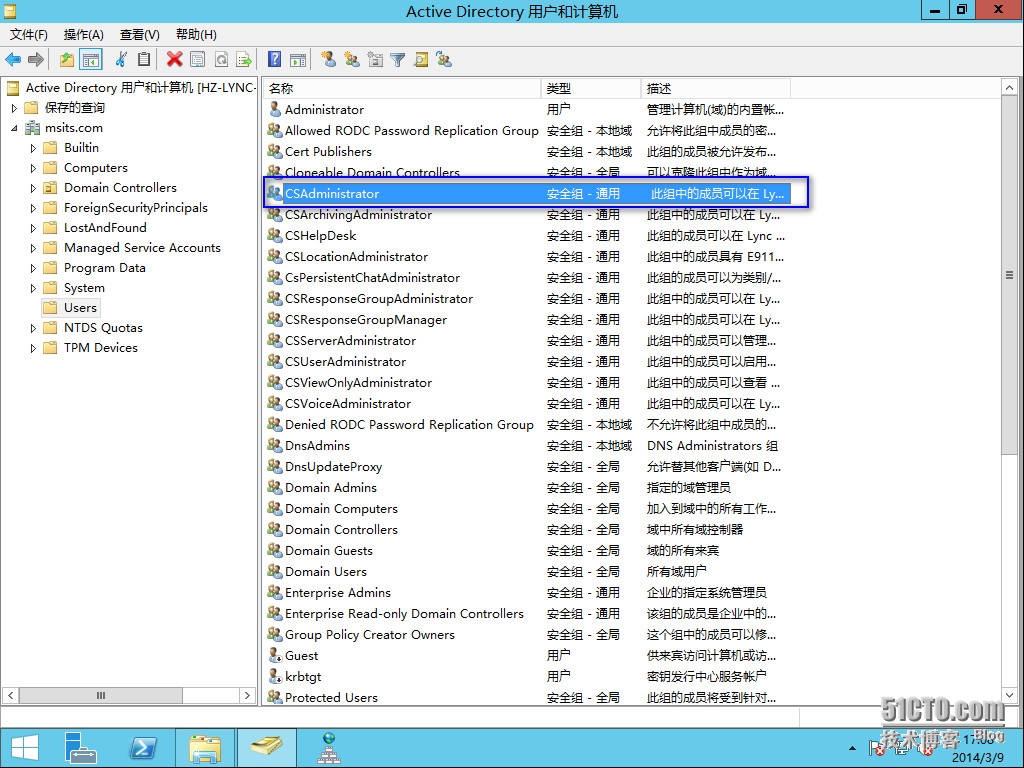Click the blue Help question mark icon
The image size is (1024, 768).
click(275, 60)
